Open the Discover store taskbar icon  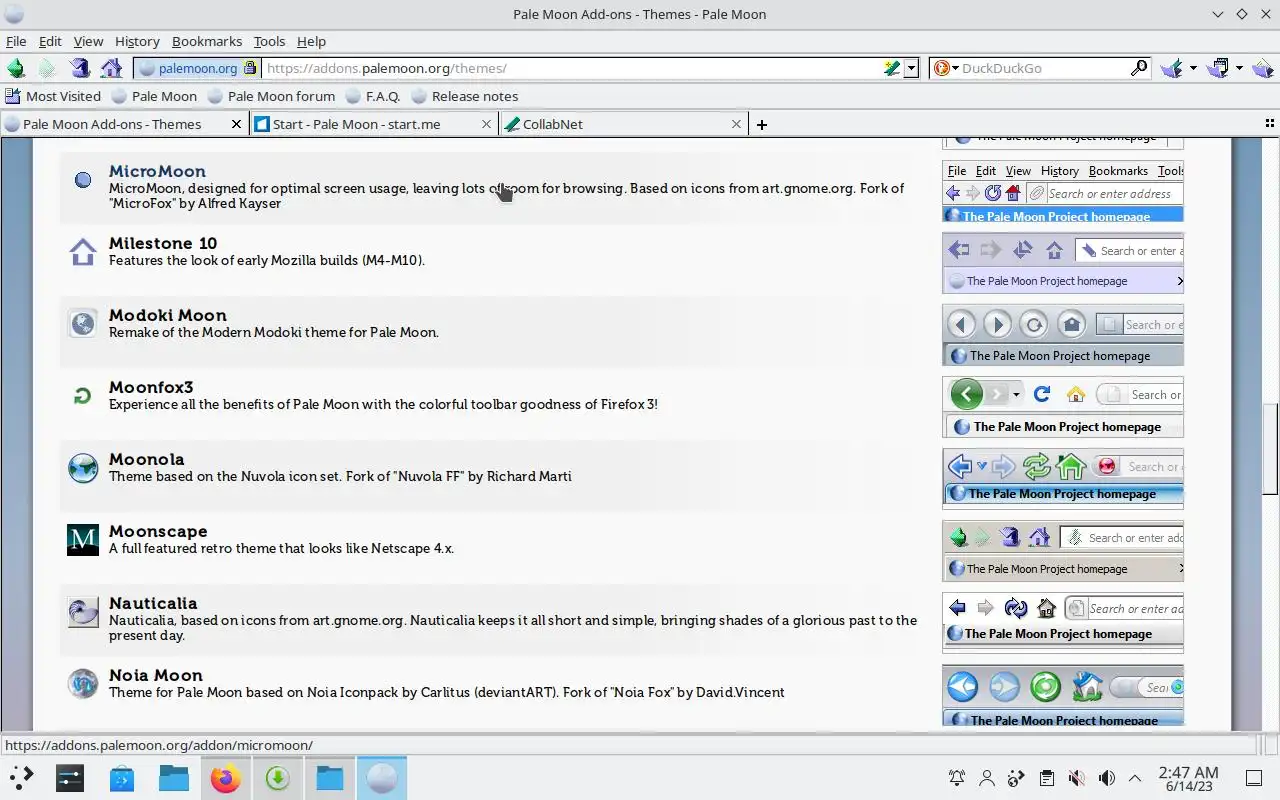(x=122, y=777)
